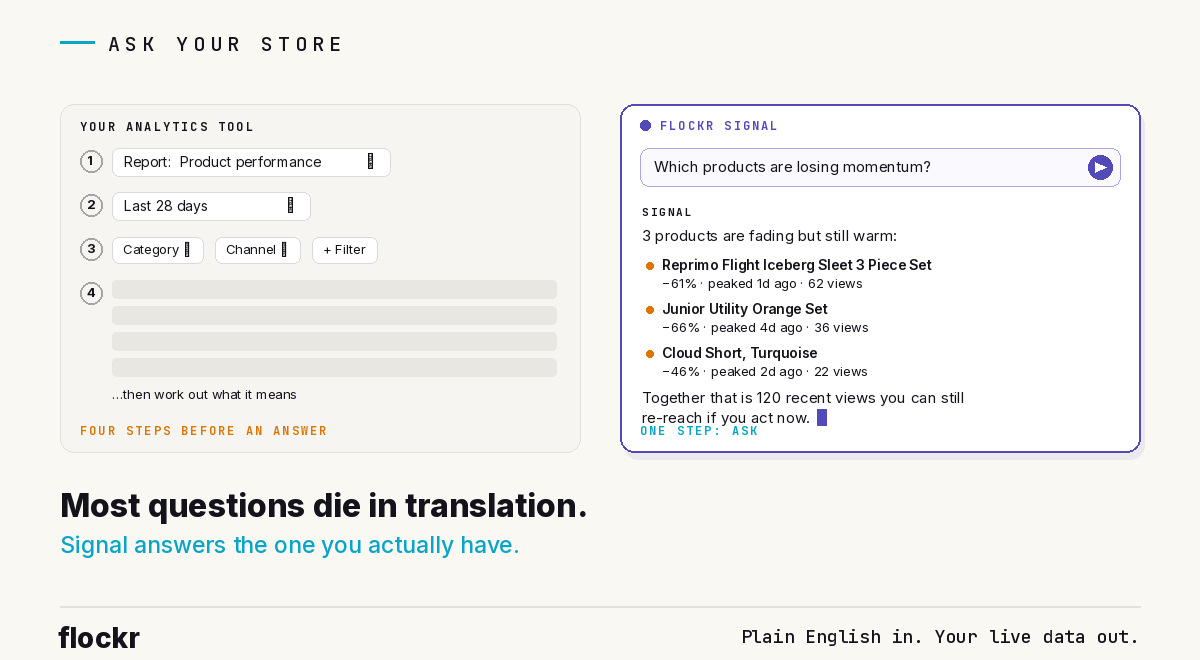Open the Last 28 days date dropdown
Viewport: 1200px width, 660px height.
211,206
